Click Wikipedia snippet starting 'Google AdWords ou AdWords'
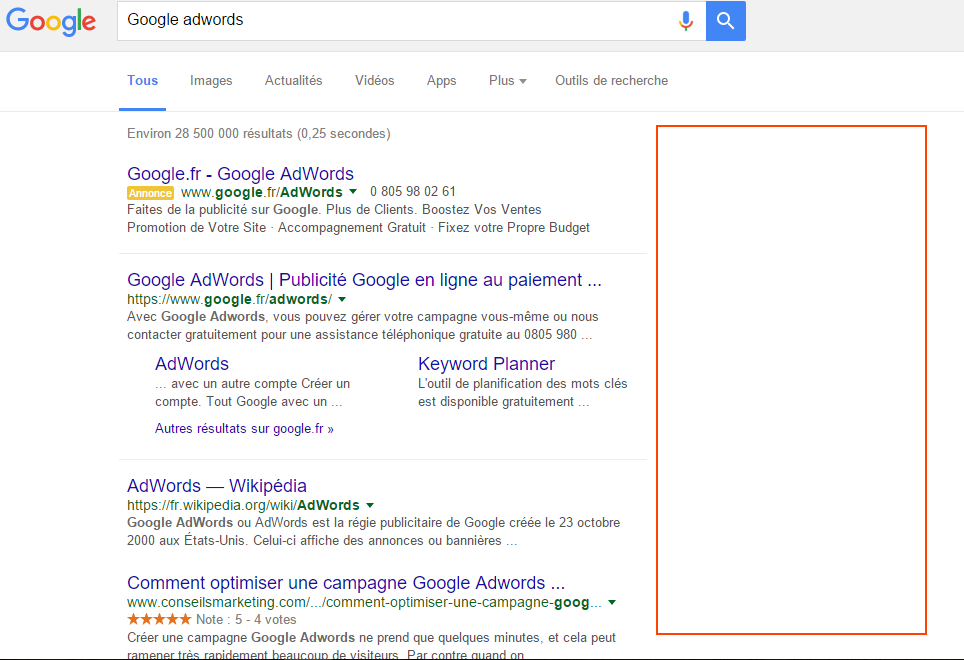This screenshot has width=964, height=660. click(x=374, y=532)
